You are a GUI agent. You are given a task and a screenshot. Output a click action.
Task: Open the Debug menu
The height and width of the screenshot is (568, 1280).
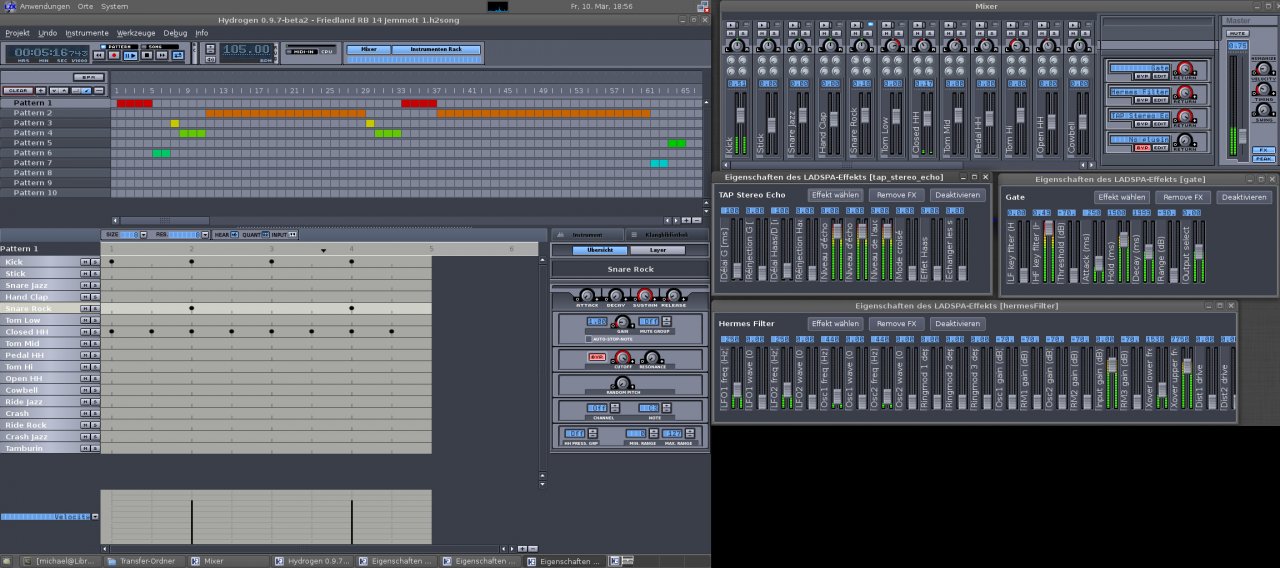tap(175, 33)
